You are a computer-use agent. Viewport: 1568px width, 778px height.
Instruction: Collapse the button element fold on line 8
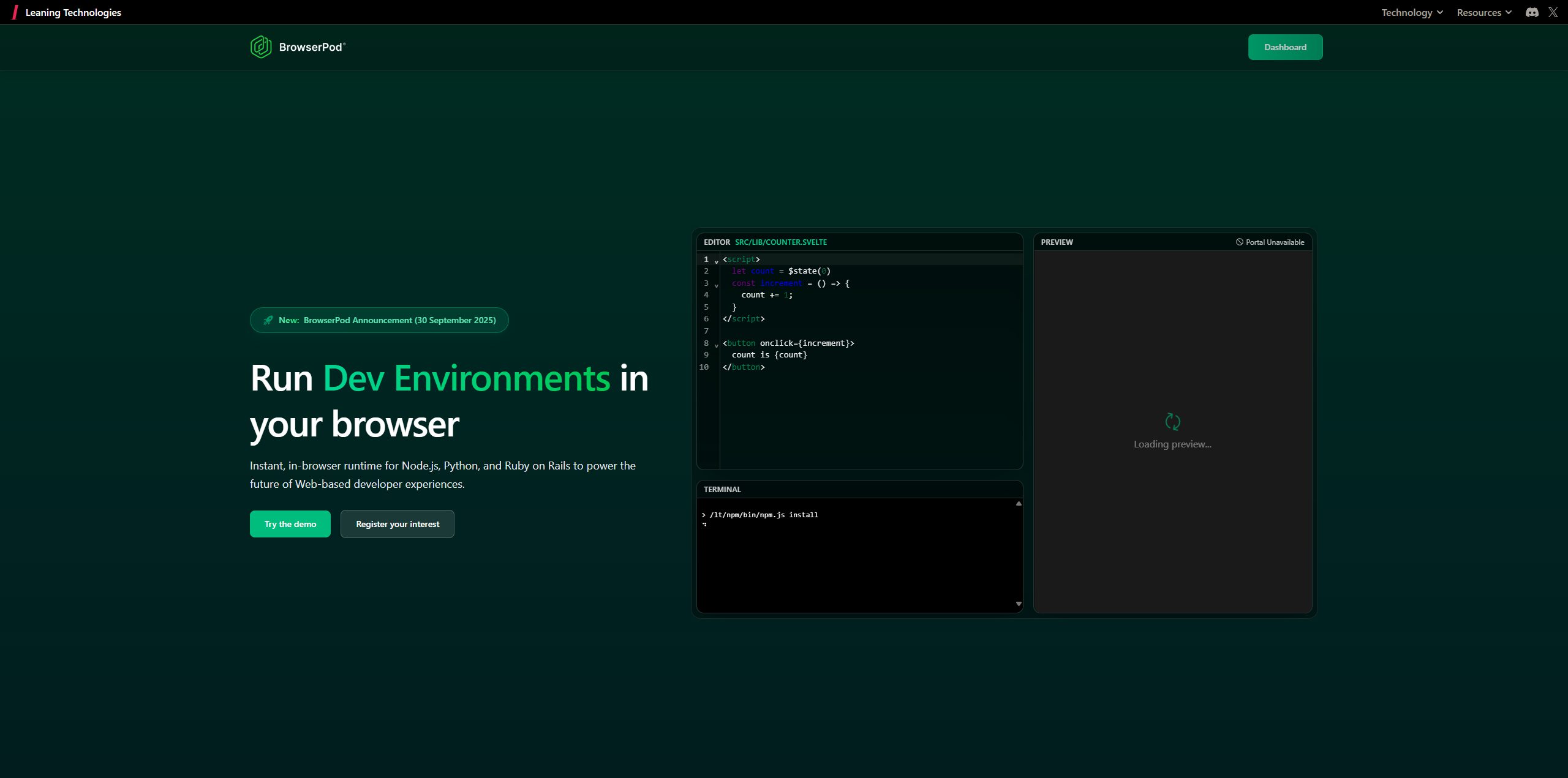(716, 346)
